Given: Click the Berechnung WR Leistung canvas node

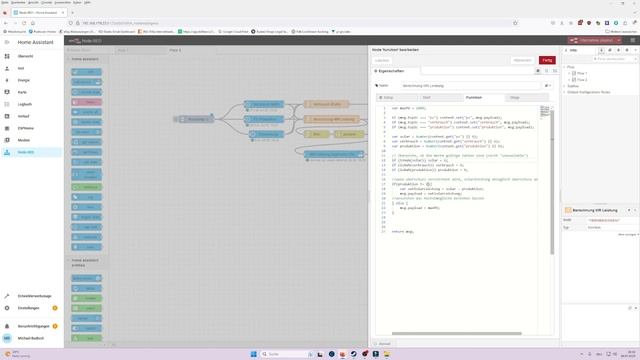Looking at the screenshot, I should (x=332, y=119).
